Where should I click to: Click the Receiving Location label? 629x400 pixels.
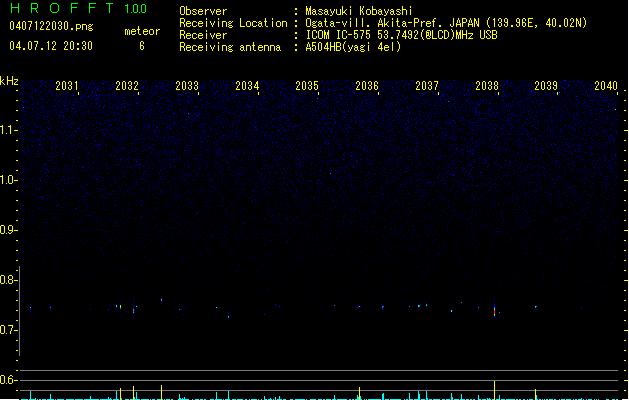[x=233, y=23]
